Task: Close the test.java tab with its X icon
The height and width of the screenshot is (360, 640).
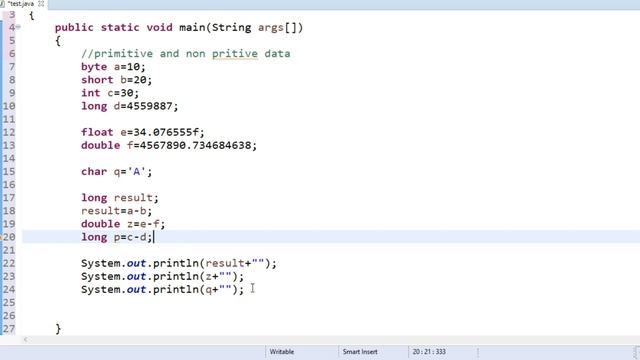Action: click(41, 4)
